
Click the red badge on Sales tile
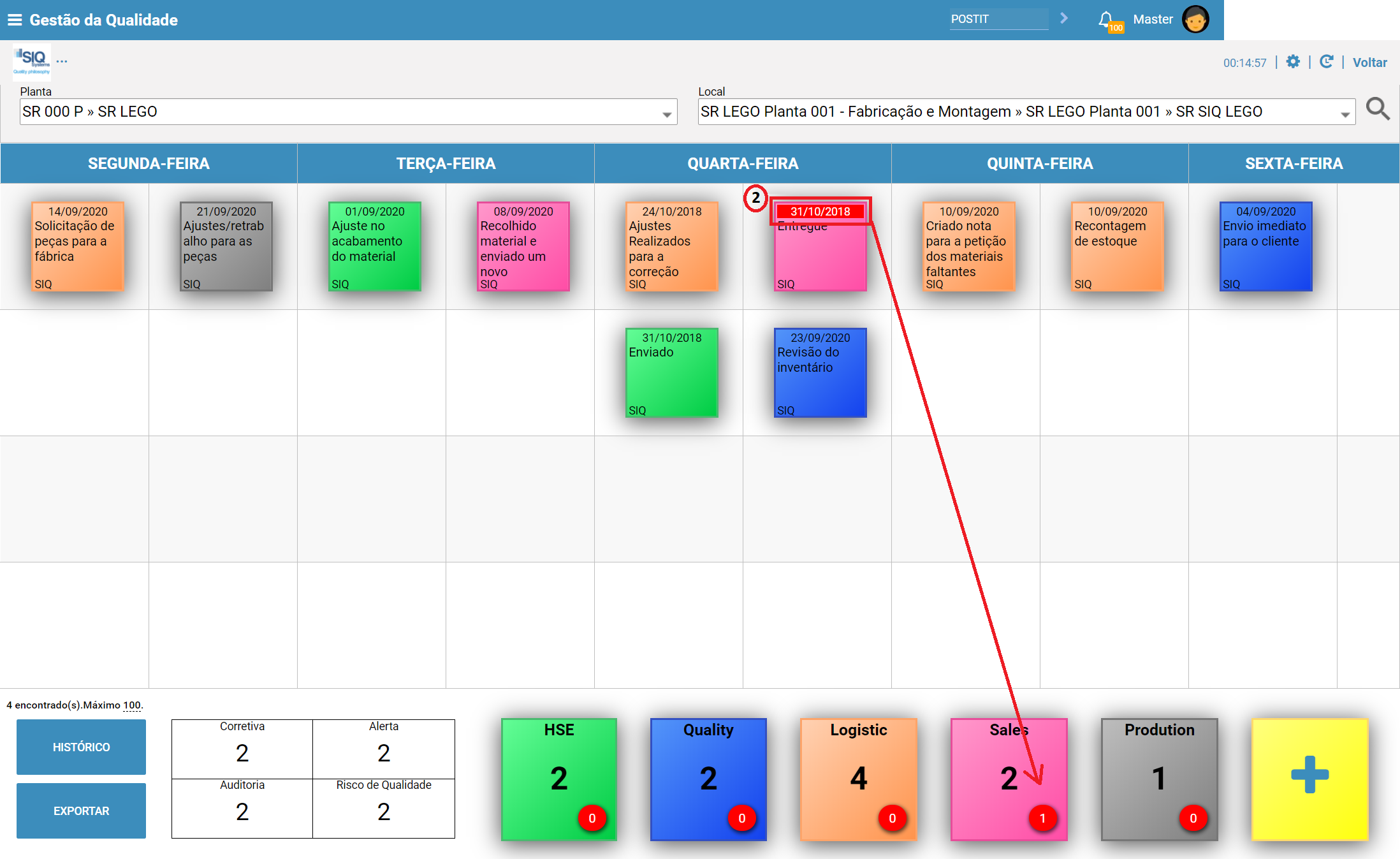[1043, 818]
